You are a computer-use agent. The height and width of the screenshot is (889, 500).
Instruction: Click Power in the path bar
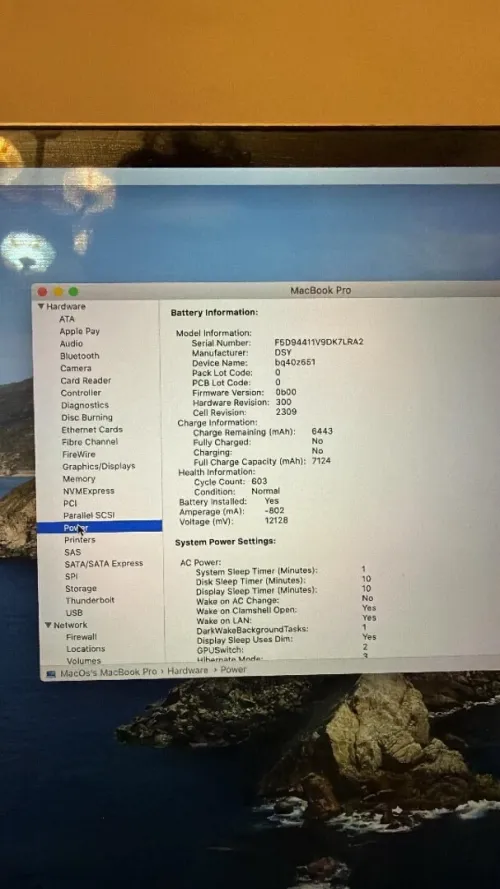[234, 670]
